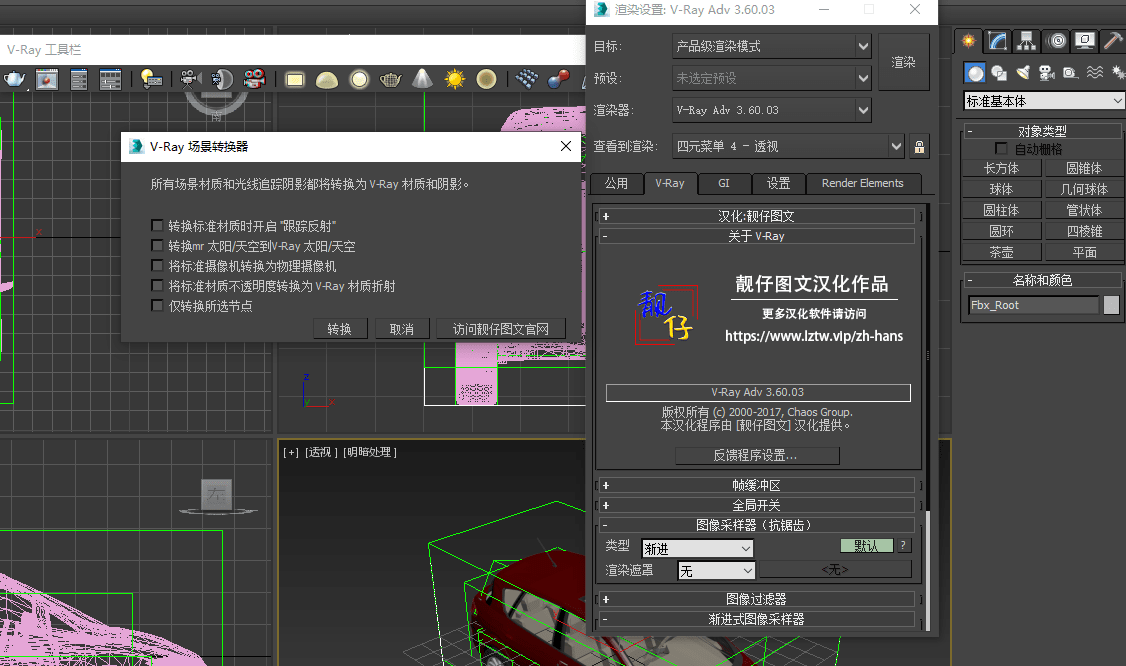Open the 渲染遮罩 dropdown
This screenshot has height=666, width=1126.
pos(717,570)
